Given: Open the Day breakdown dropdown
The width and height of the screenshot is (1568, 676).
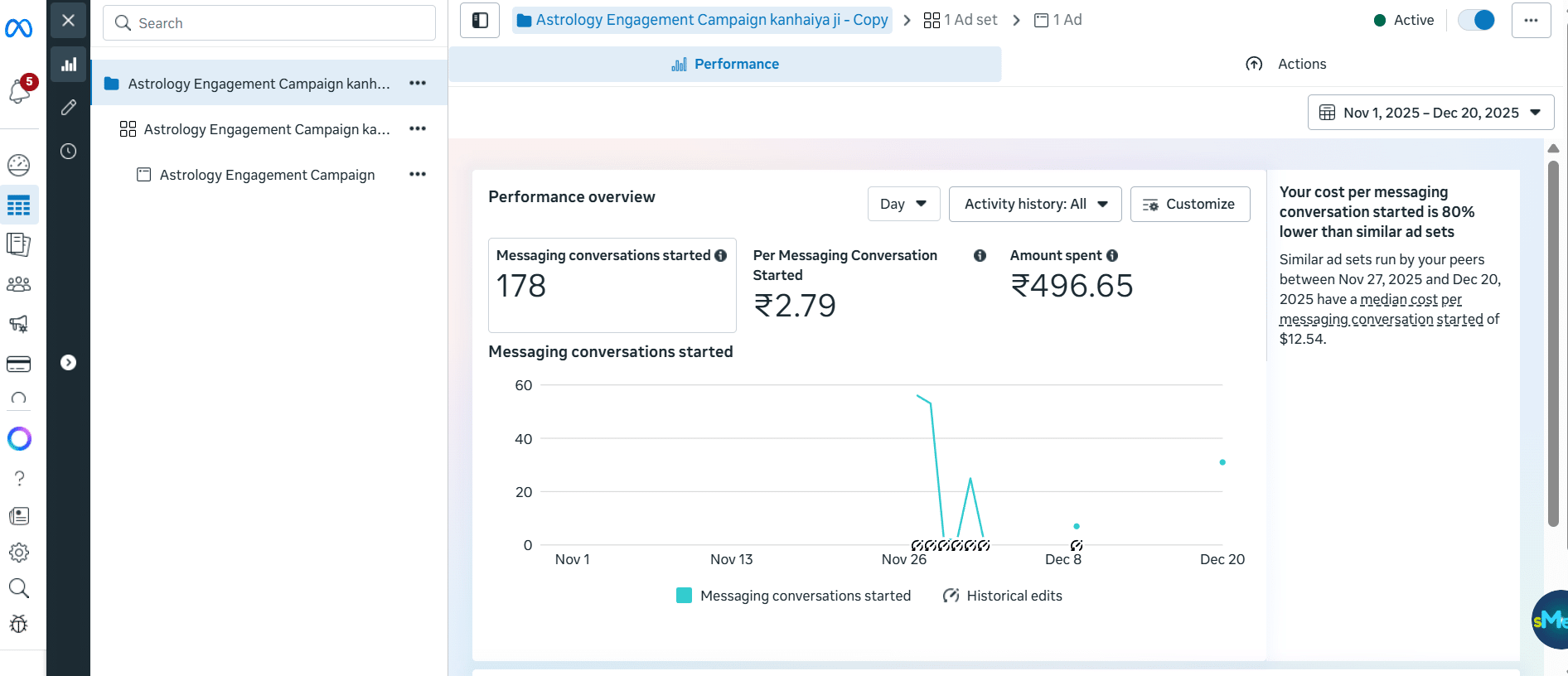Looking at the screenshot, I should tap(903, 204).
